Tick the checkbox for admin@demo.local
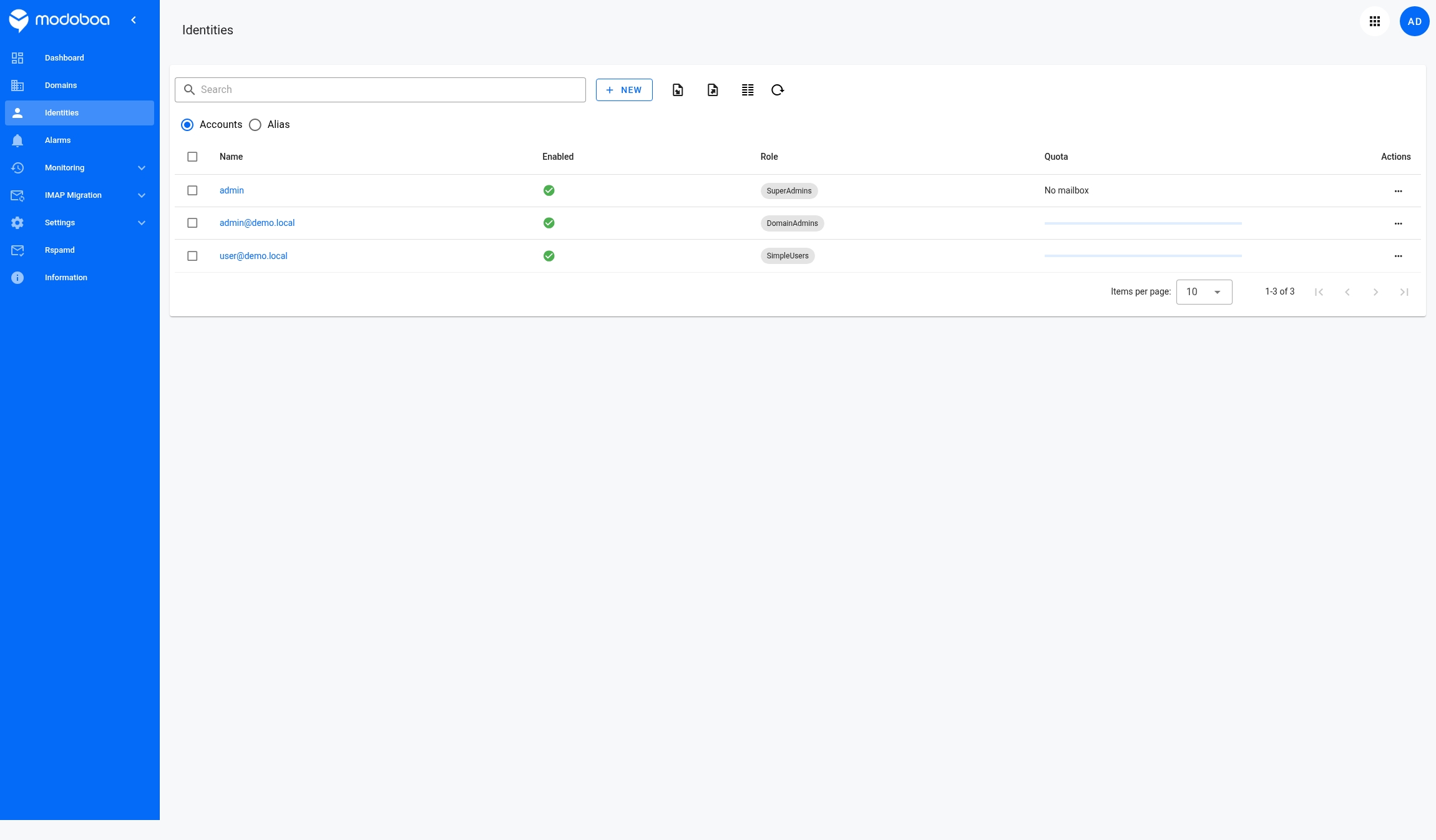Screen dimensions: 1436x840 click(x=192, y=223)
